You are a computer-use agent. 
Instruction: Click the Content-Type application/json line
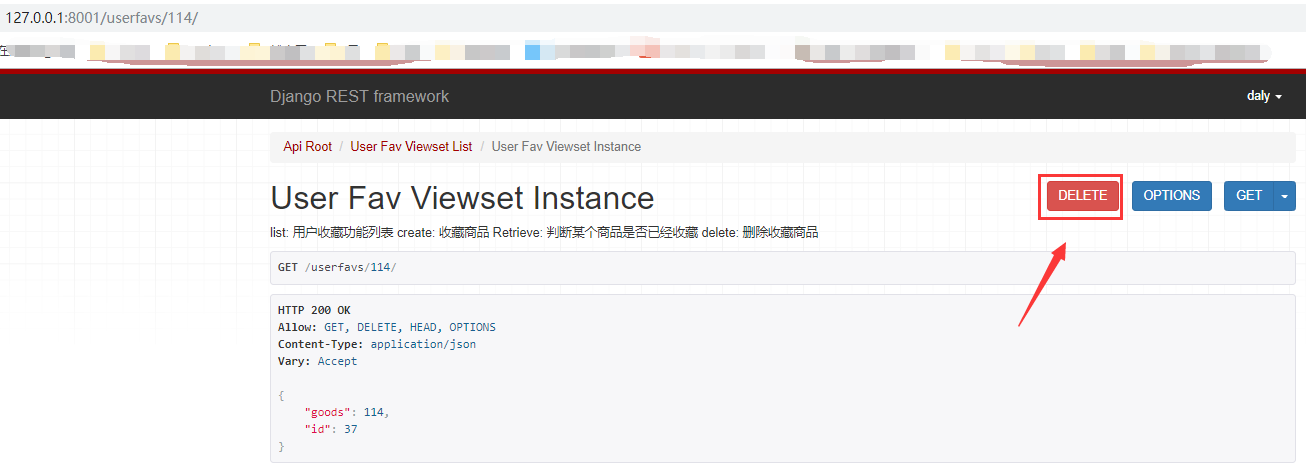tap(377, 344)
